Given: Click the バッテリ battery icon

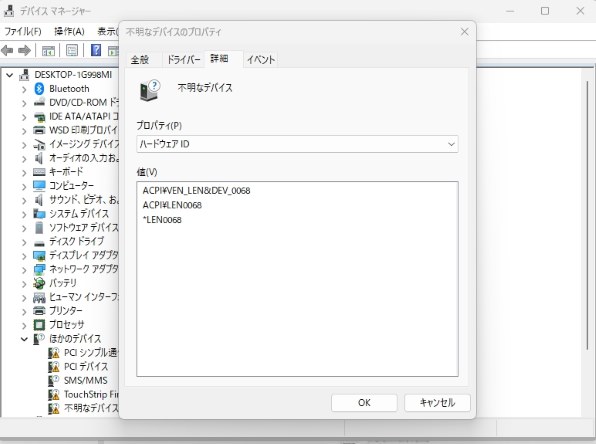Looking at the screenshot, I should tap(39, 283).
